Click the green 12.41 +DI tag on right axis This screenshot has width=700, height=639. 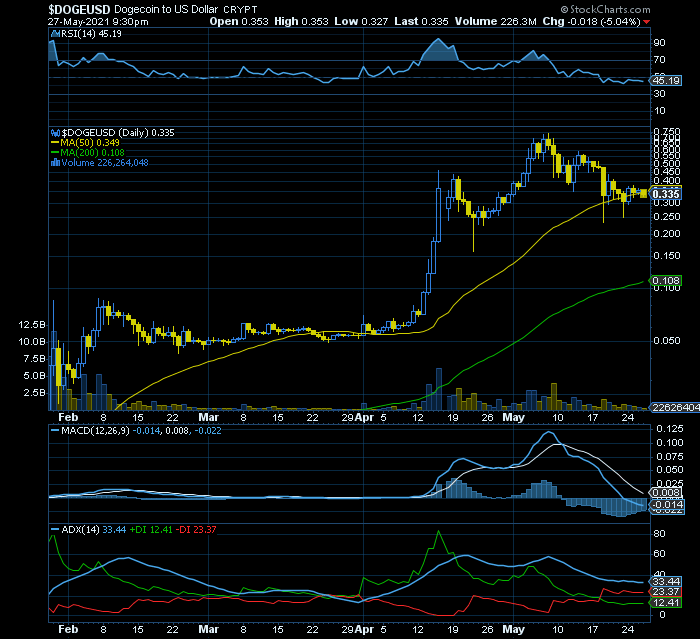666,602
